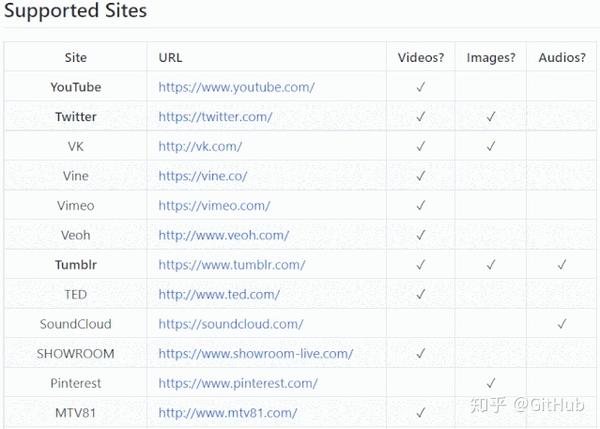The image size is (600, 429).
Task: Open the pinterest.com link
Action: point(238,383)
